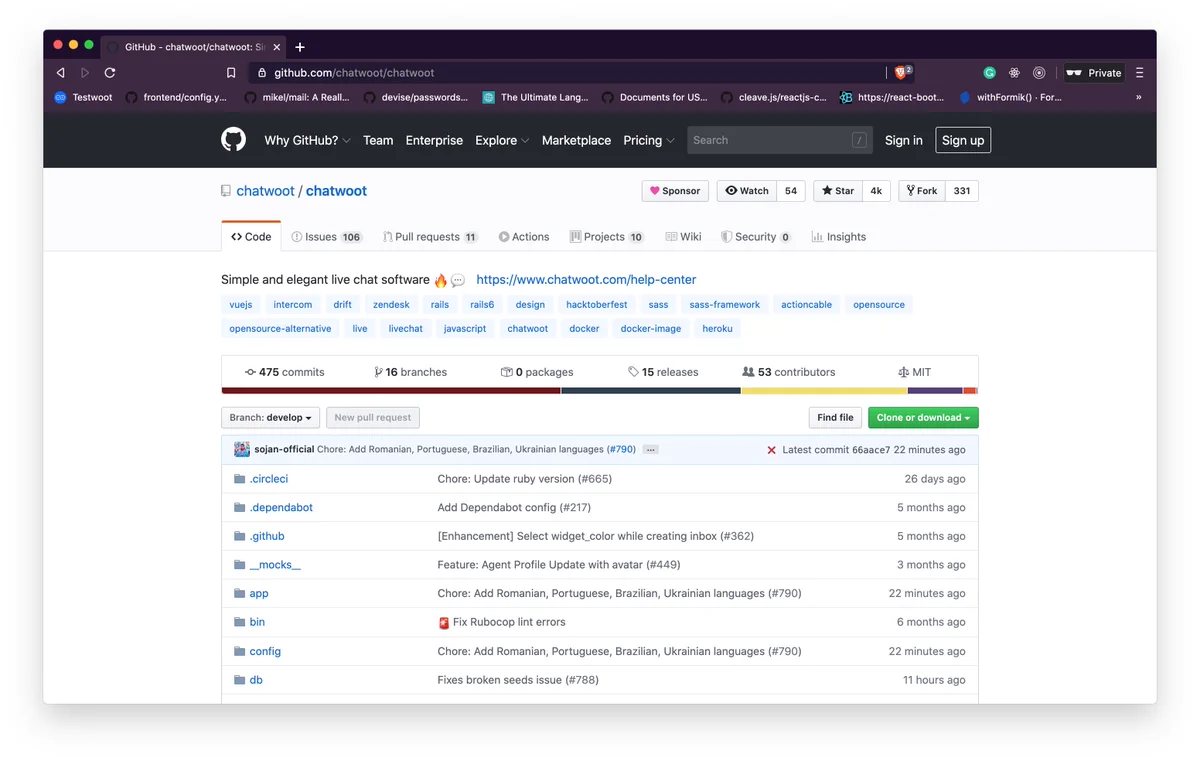Switch to the Insights tab
Viewport: 1200px width, 761px height.
[x=839, y=237]
